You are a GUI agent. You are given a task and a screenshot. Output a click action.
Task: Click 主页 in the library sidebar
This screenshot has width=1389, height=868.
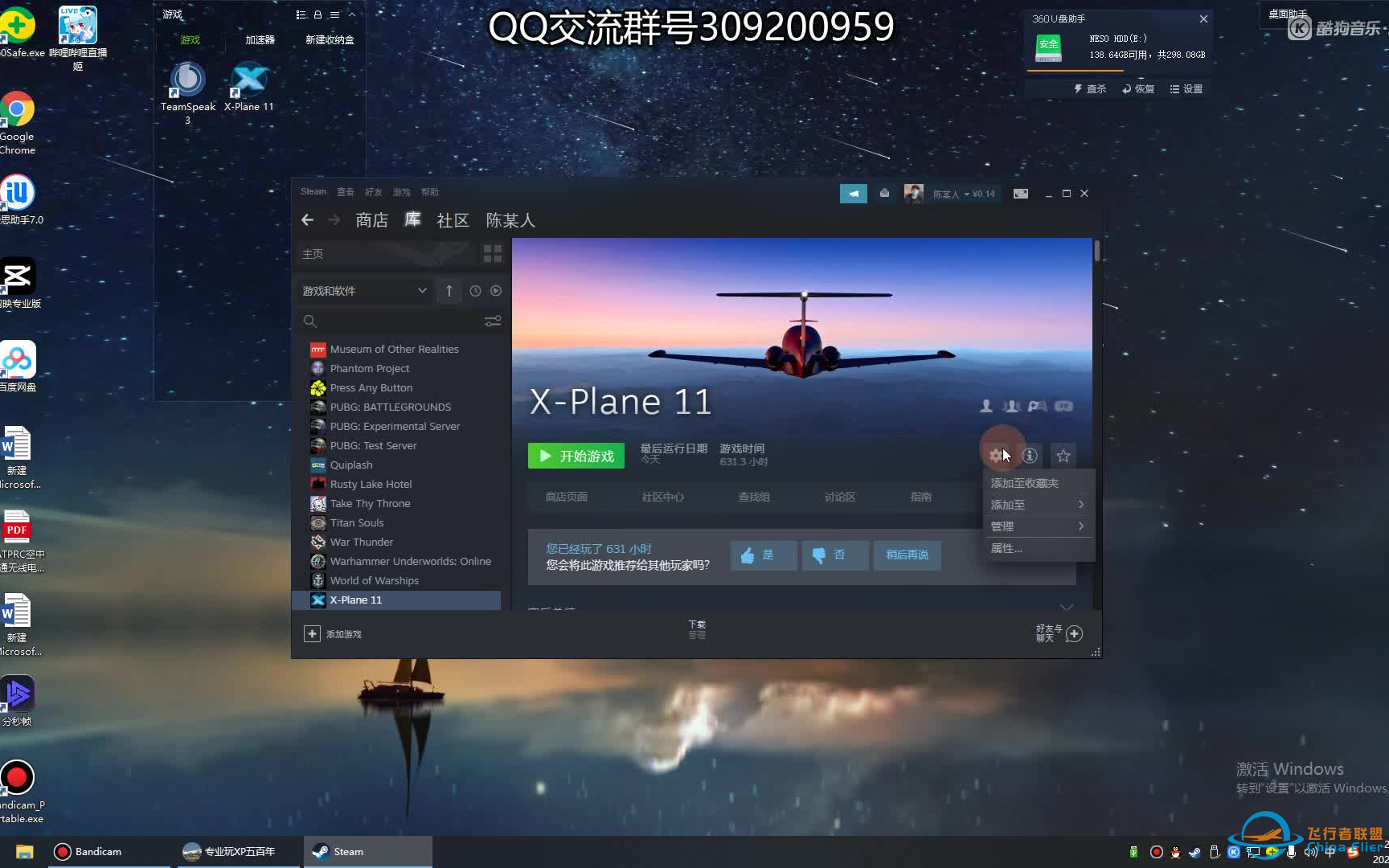[313, 254]
